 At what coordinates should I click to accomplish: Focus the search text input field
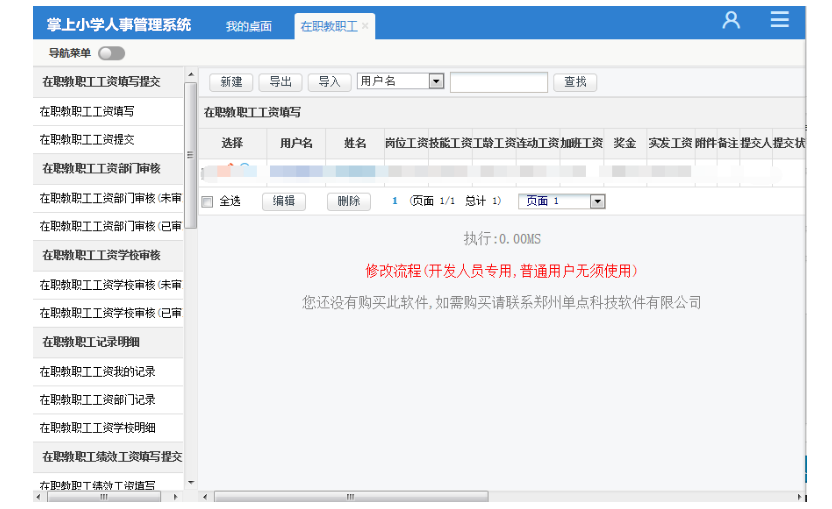pyautogui.click(x=499, y=82)
